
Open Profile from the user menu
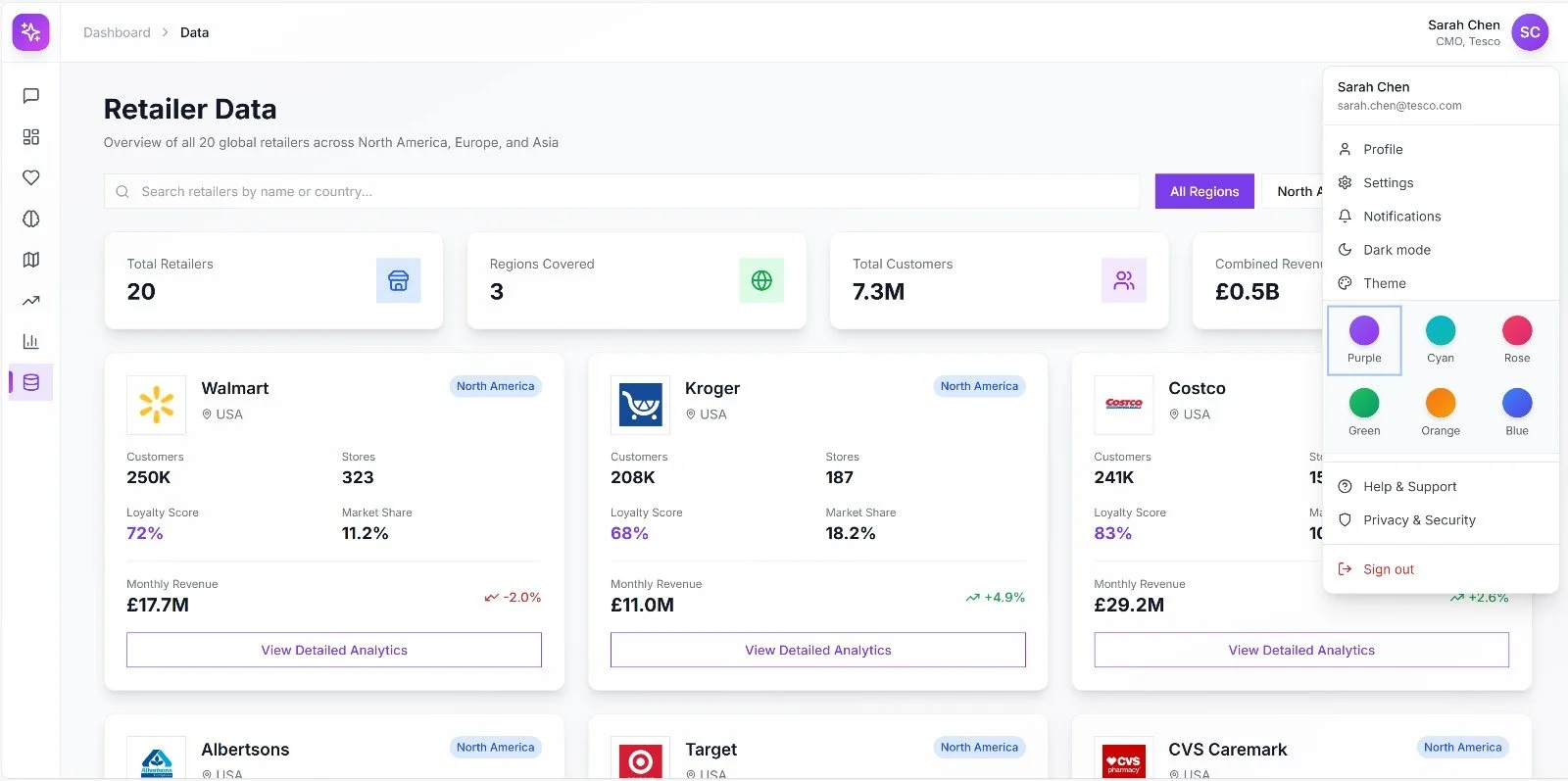click(1441, 149)
